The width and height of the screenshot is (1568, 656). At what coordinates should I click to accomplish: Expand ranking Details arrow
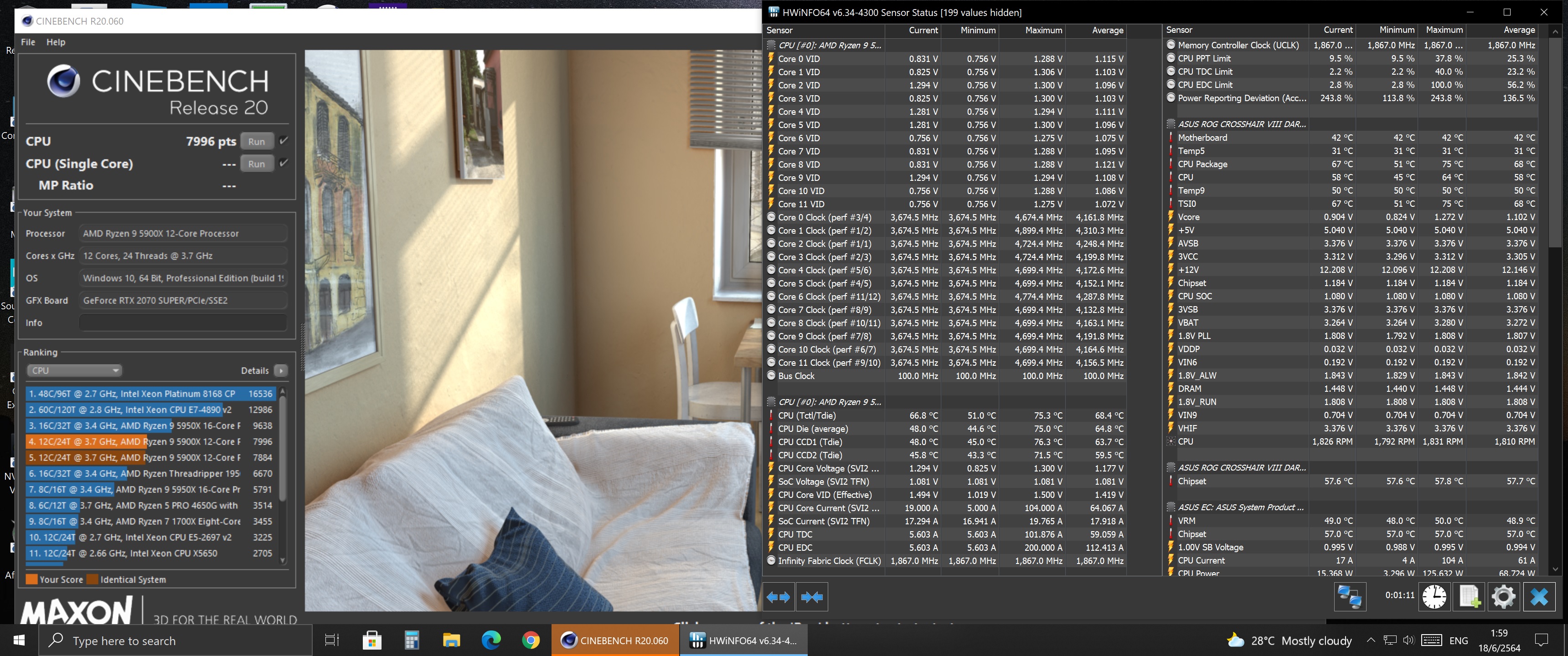coord(281,371)
